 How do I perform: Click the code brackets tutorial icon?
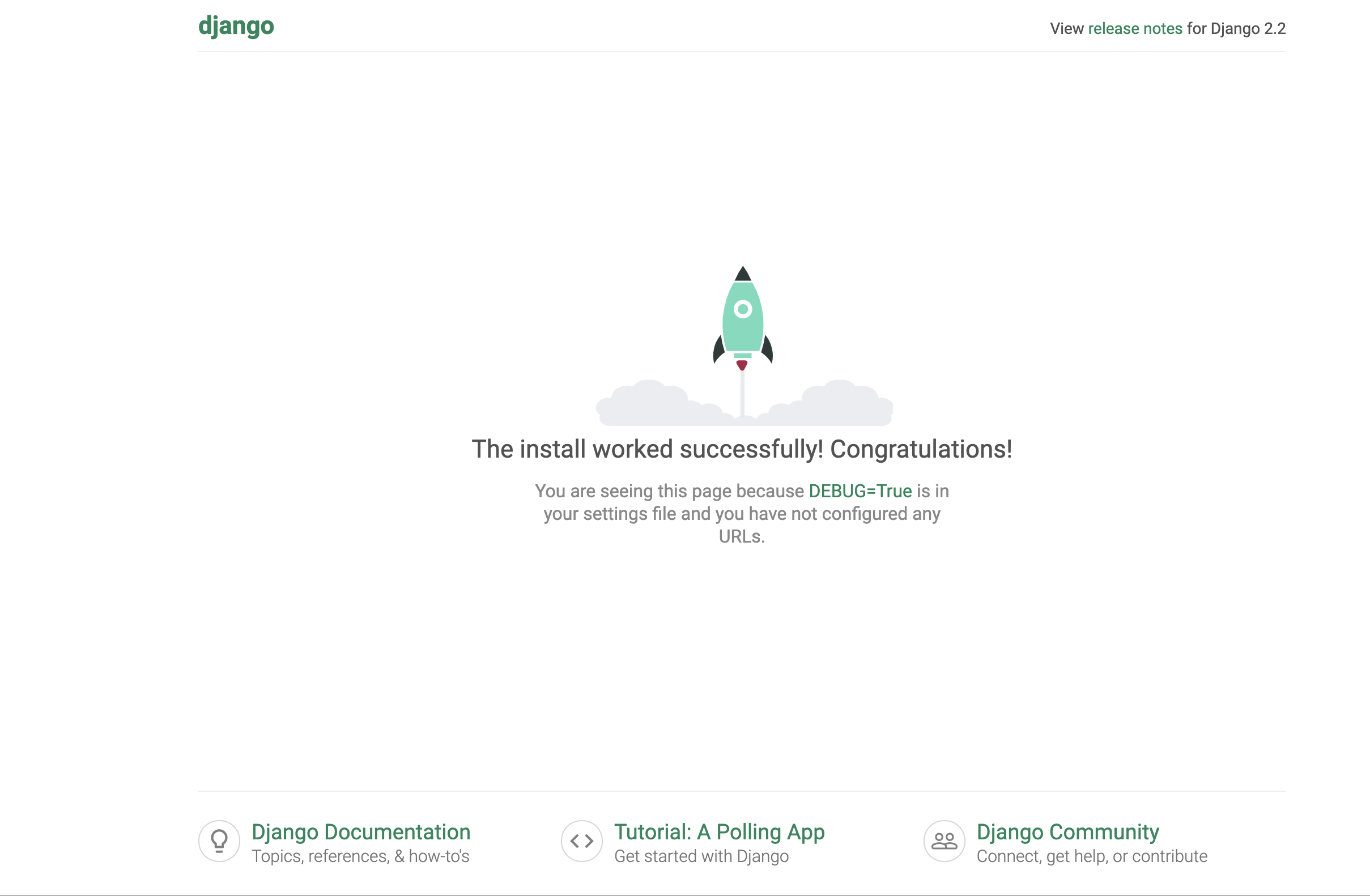(x=581, y=840)
